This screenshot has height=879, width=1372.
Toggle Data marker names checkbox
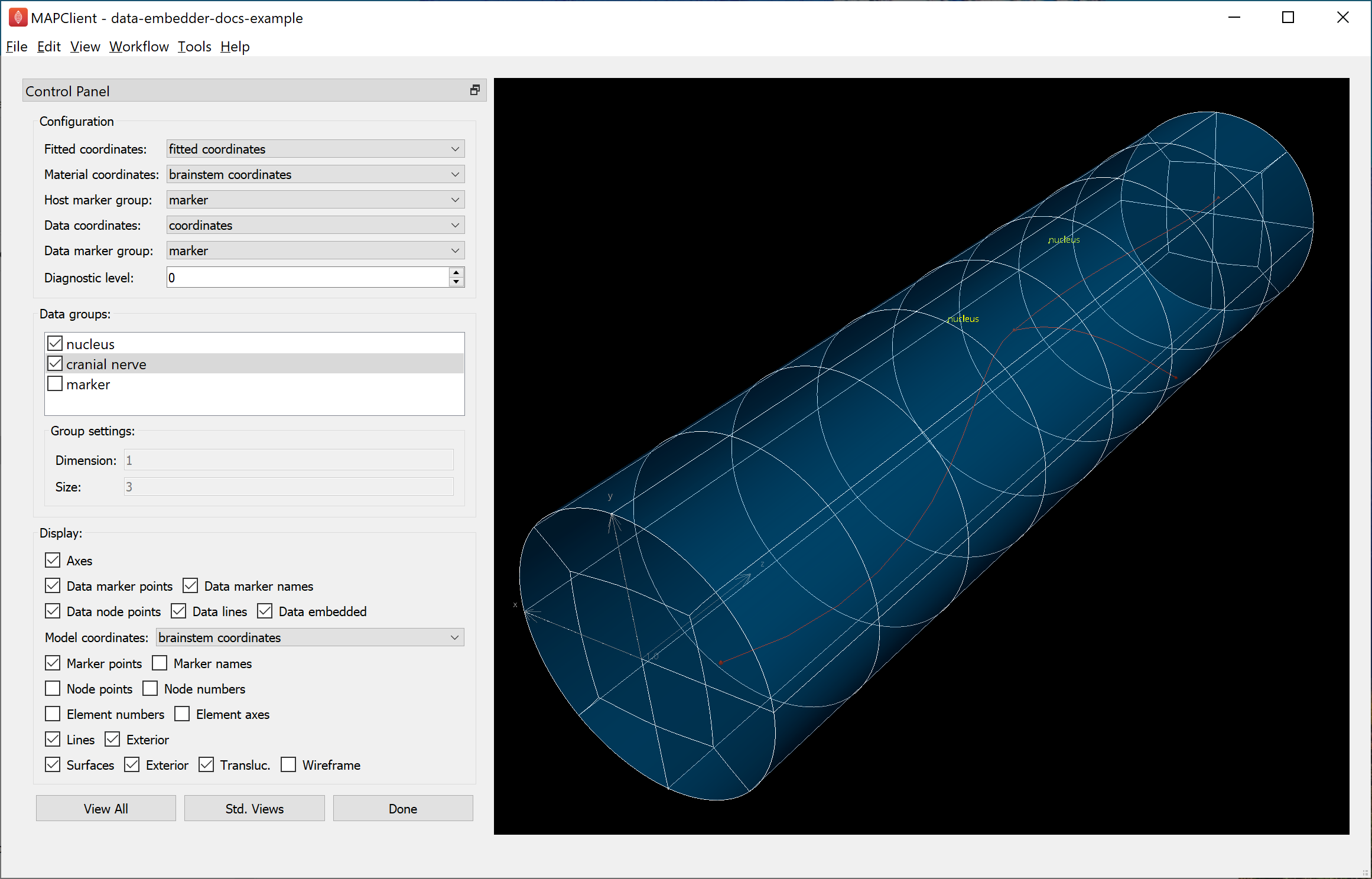(190, 585)
